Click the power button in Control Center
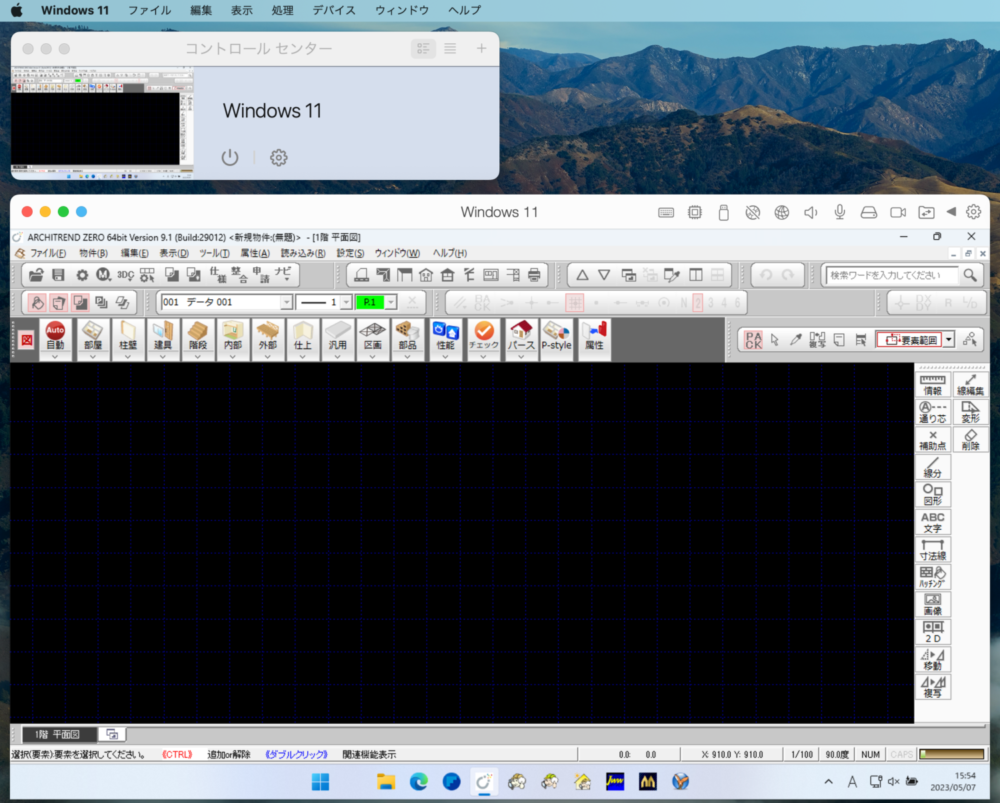The image size is (1000, 803). pos(230,158)
